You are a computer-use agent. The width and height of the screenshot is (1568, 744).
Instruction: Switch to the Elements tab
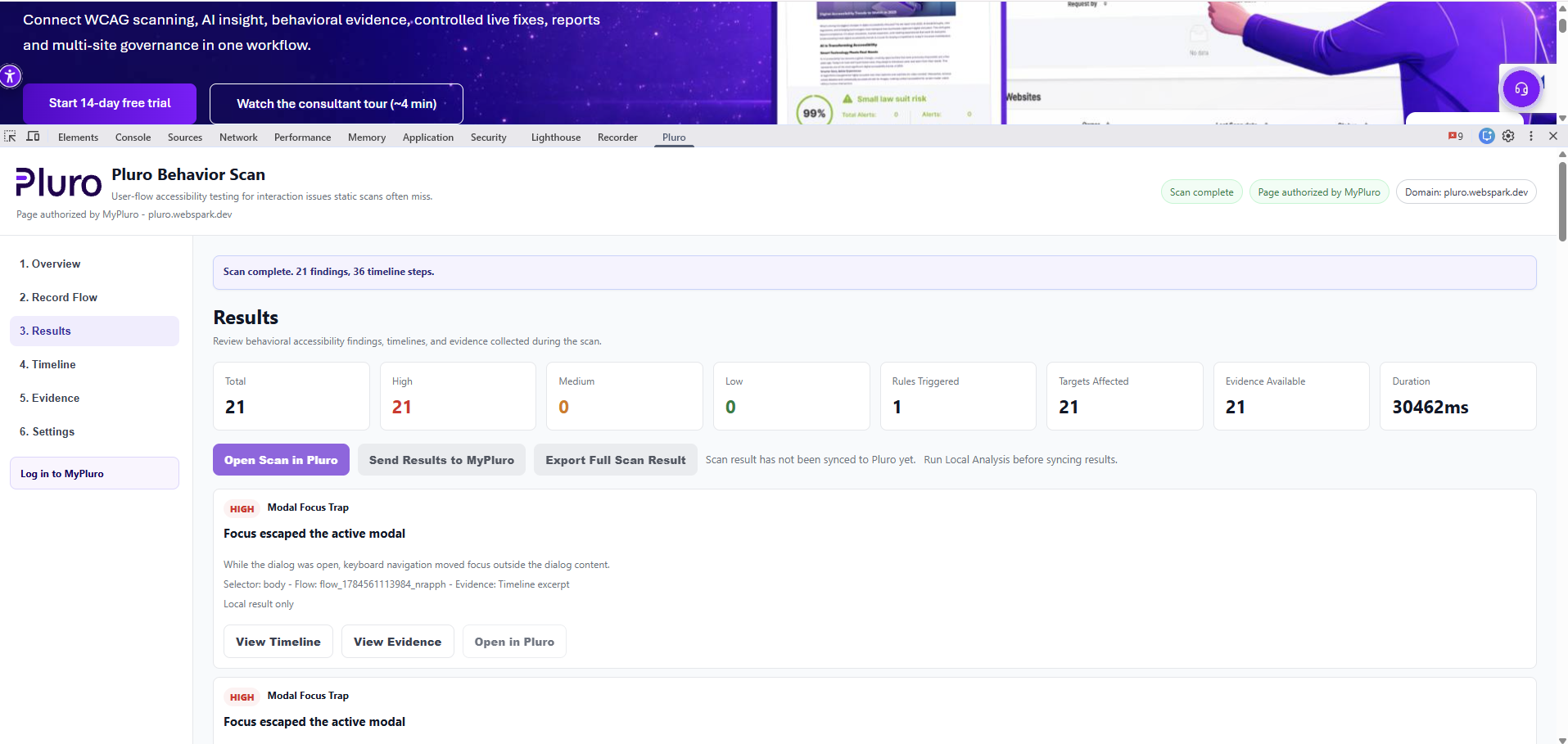(x=78, y=138)
